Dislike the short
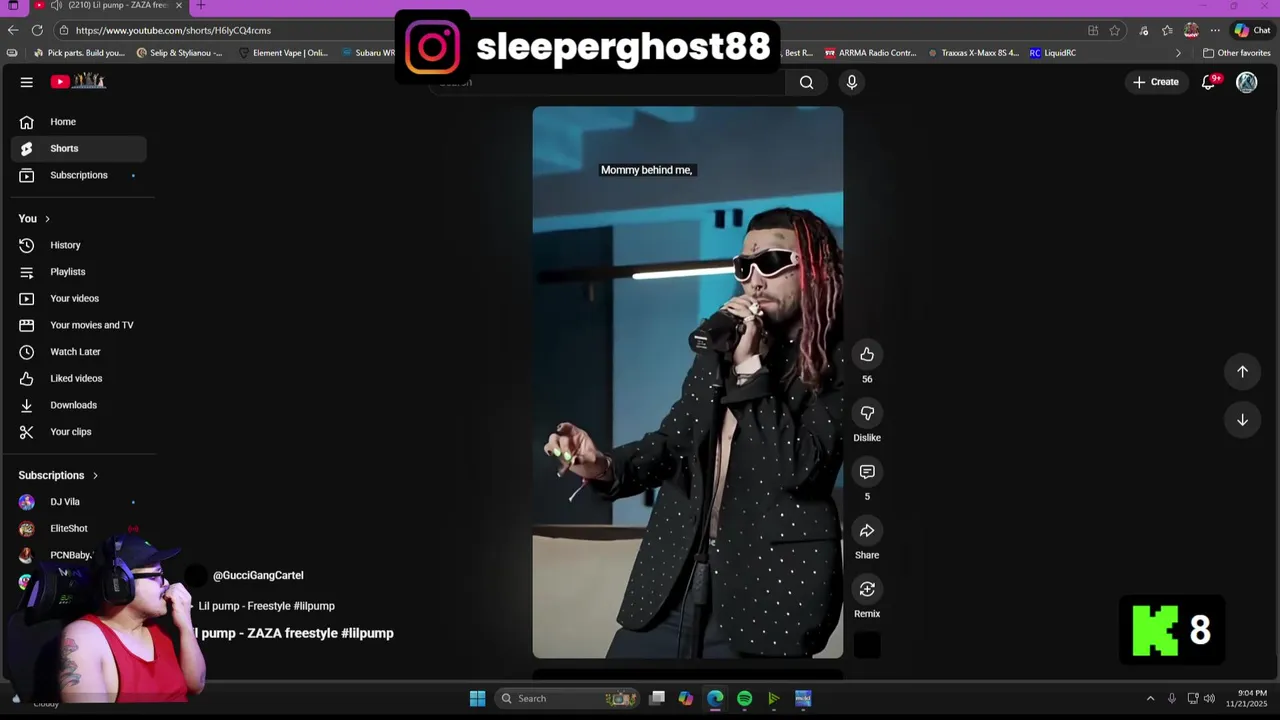The width and height of the screenshot is (1280, 720). tap(867, 413)
